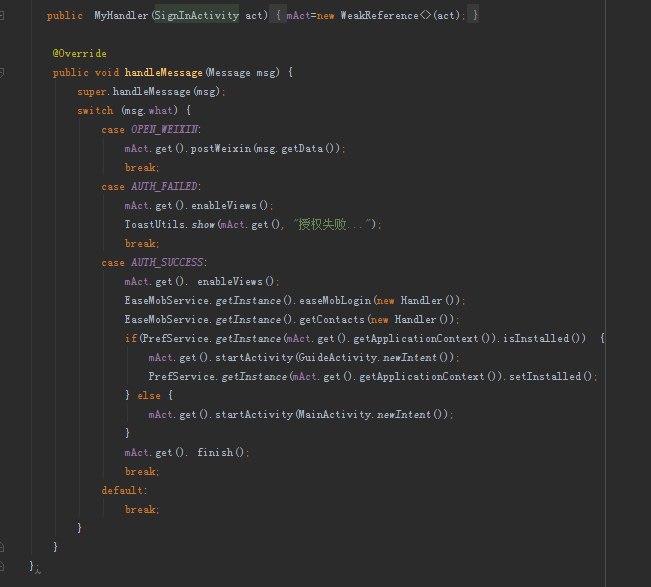Click fold-end marker beside final "};" line

[2, 566]
